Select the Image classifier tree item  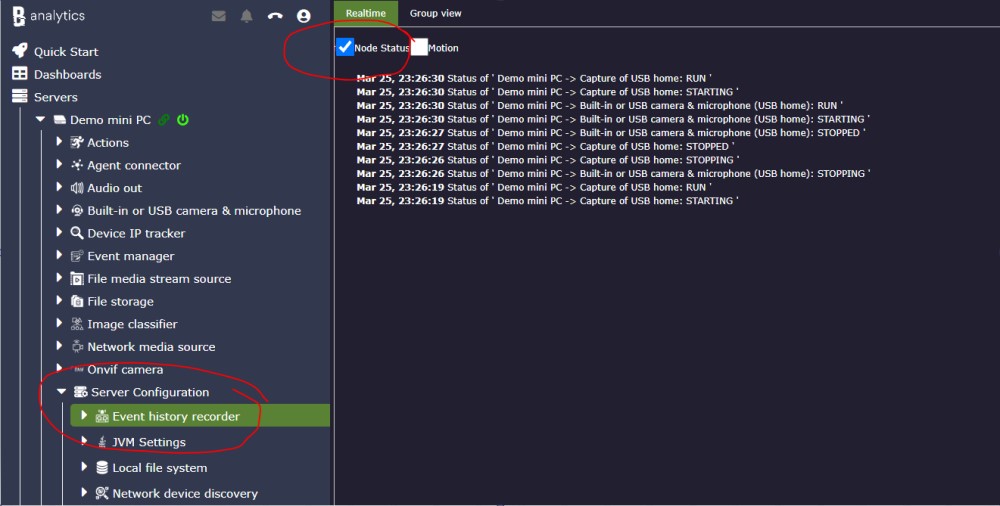coord(132,324)
